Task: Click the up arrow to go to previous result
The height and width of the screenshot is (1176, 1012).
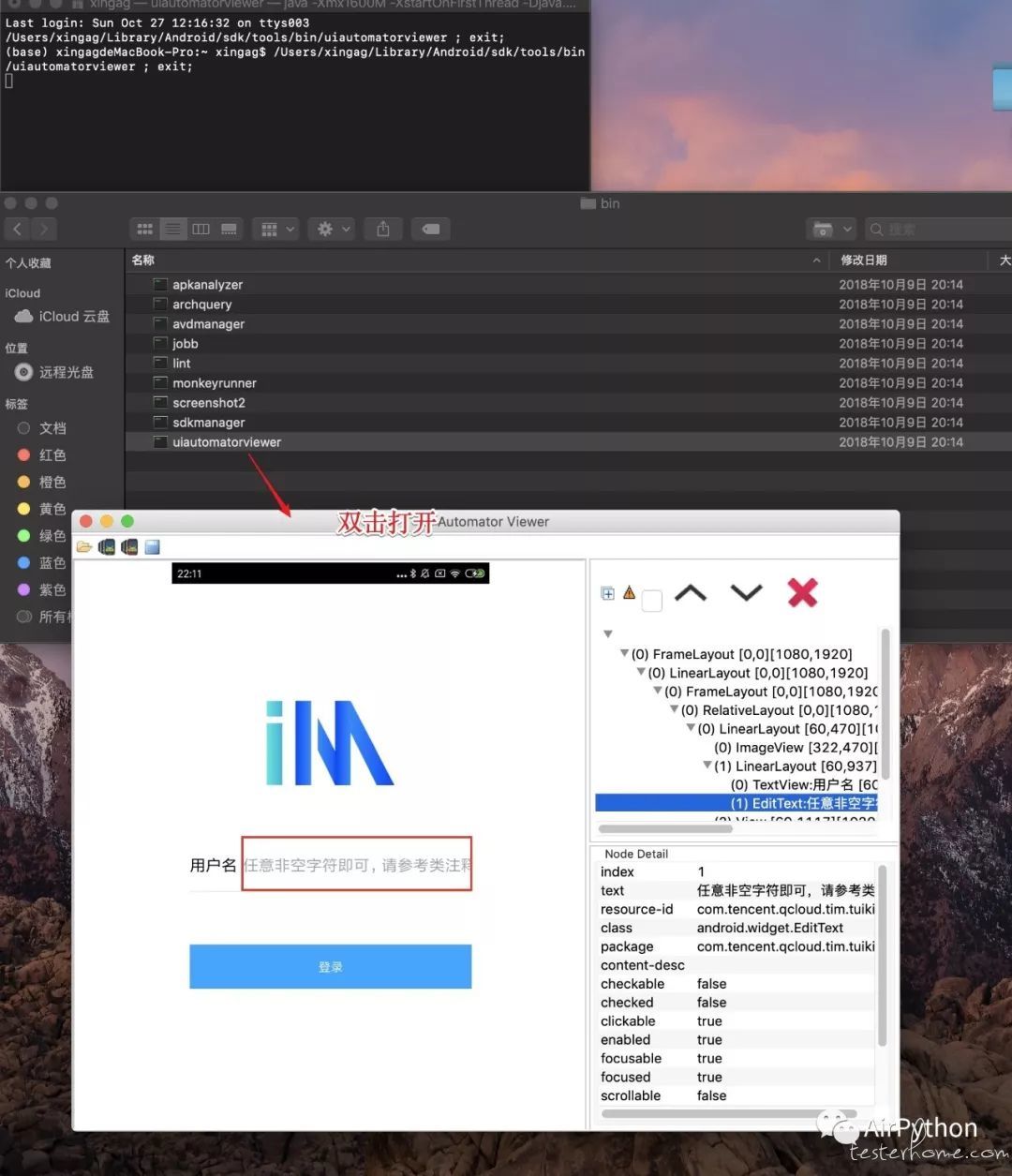Action: 691,592
